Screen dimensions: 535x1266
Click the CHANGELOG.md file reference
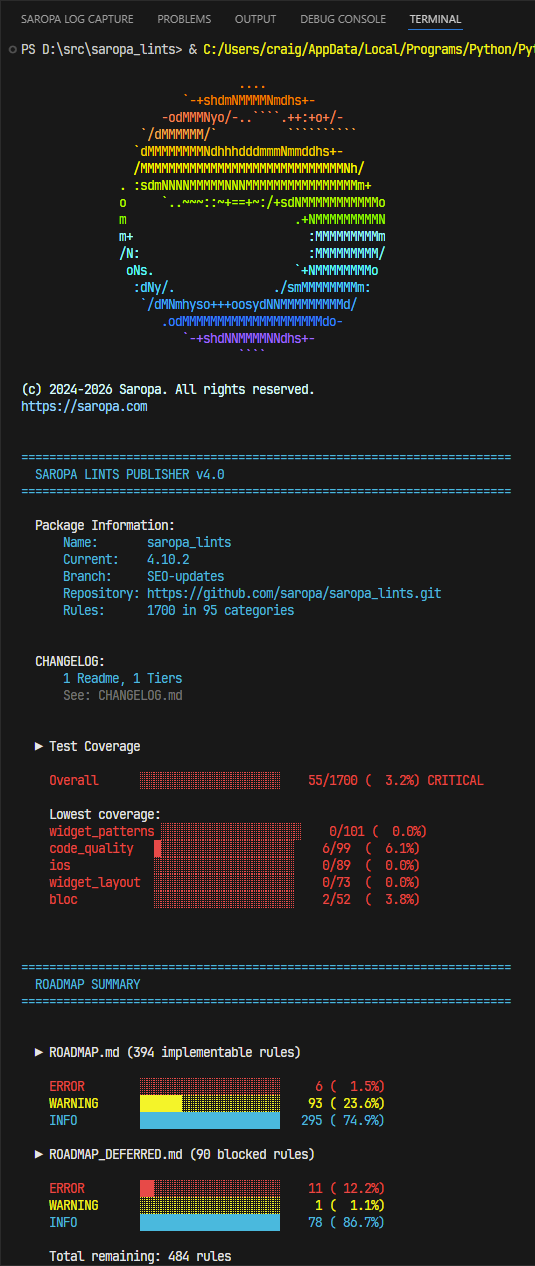tap(140, 695)
